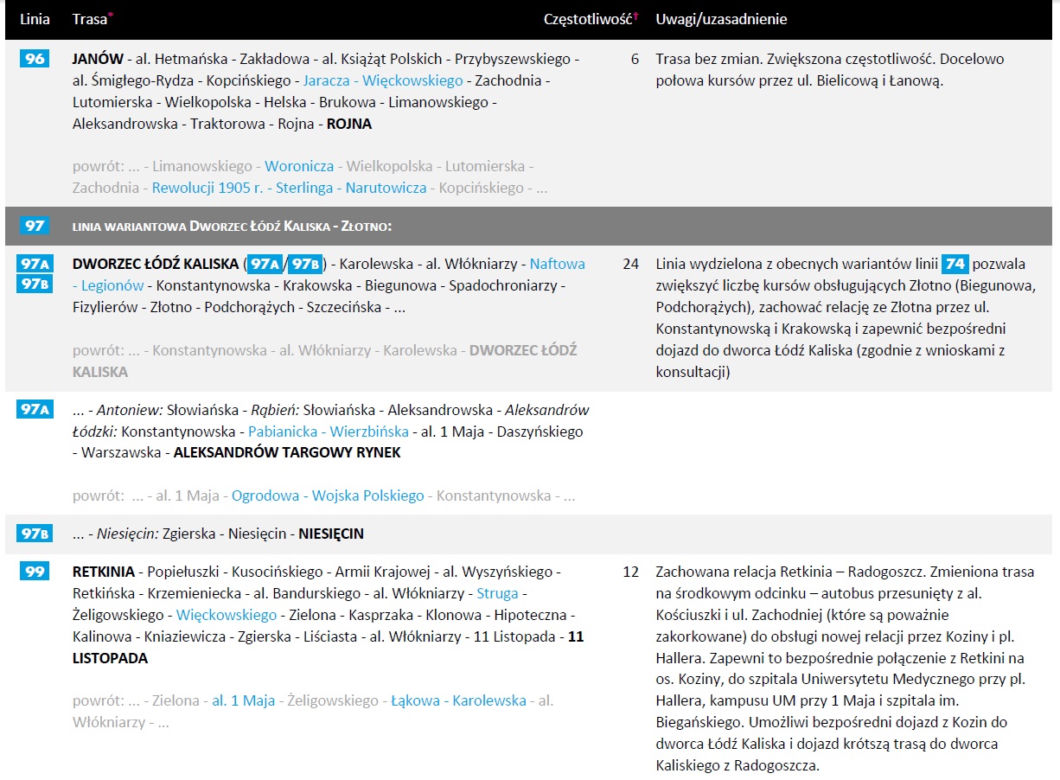Click the line 74 badge in remarks

955,264
